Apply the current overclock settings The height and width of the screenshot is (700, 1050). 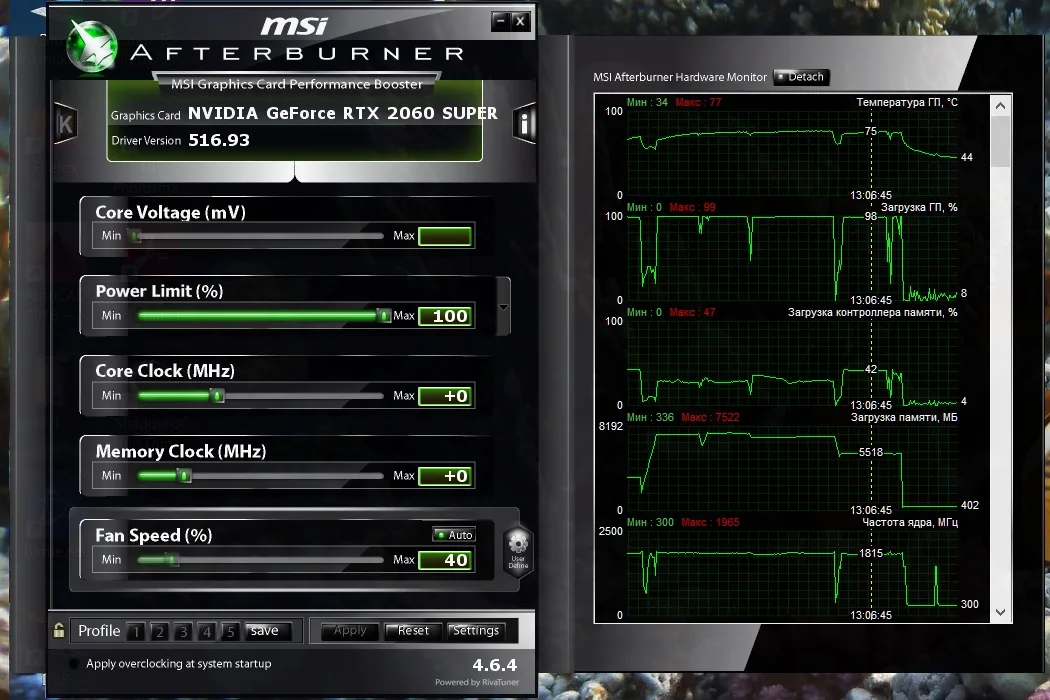[350, 631]
